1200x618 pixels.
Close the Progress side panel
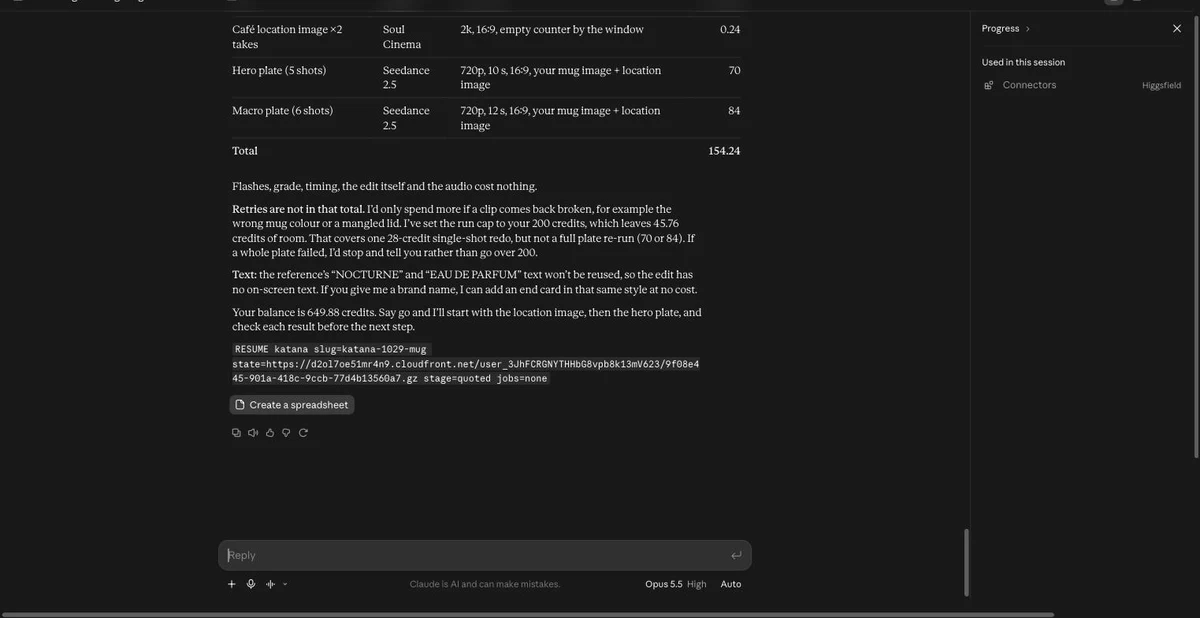pos(1177,28)
